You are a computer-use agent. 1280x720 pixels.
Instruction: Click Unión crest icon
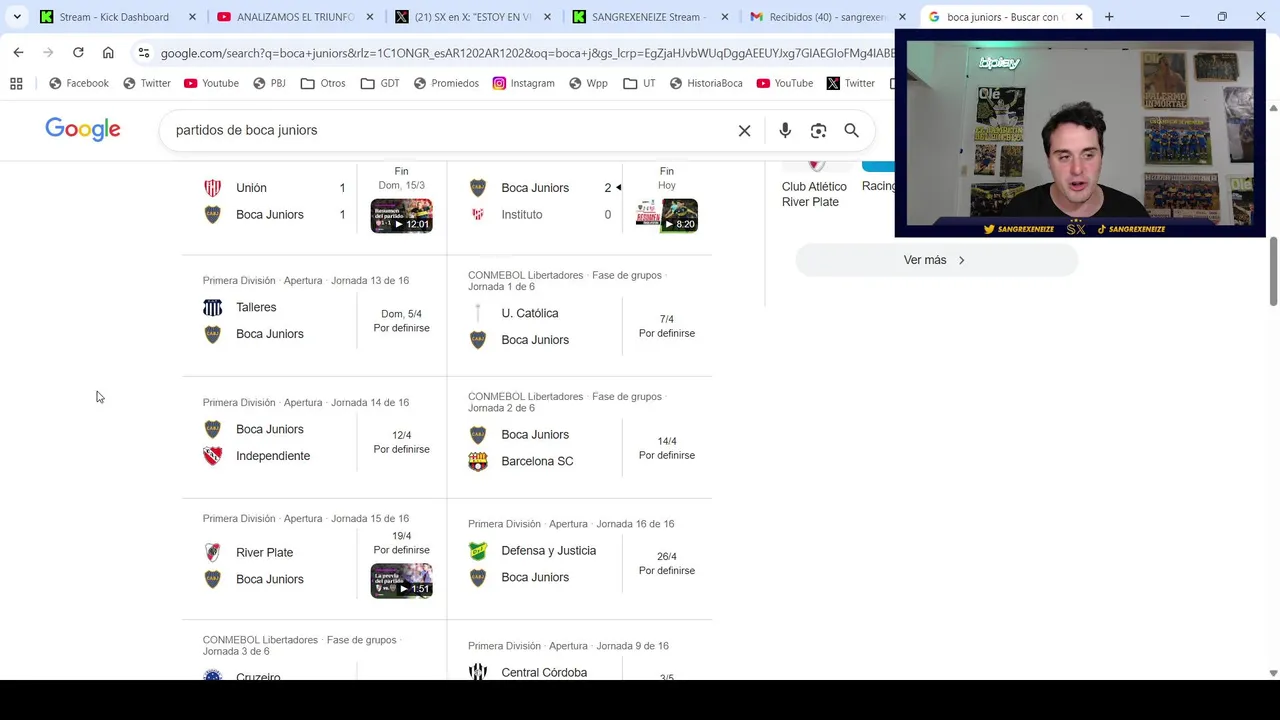point(212,188)
